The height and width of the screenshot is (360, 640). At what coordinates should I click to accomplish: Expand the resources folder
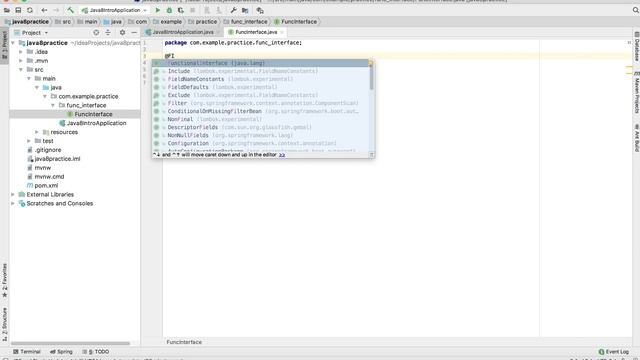(37, 132)
